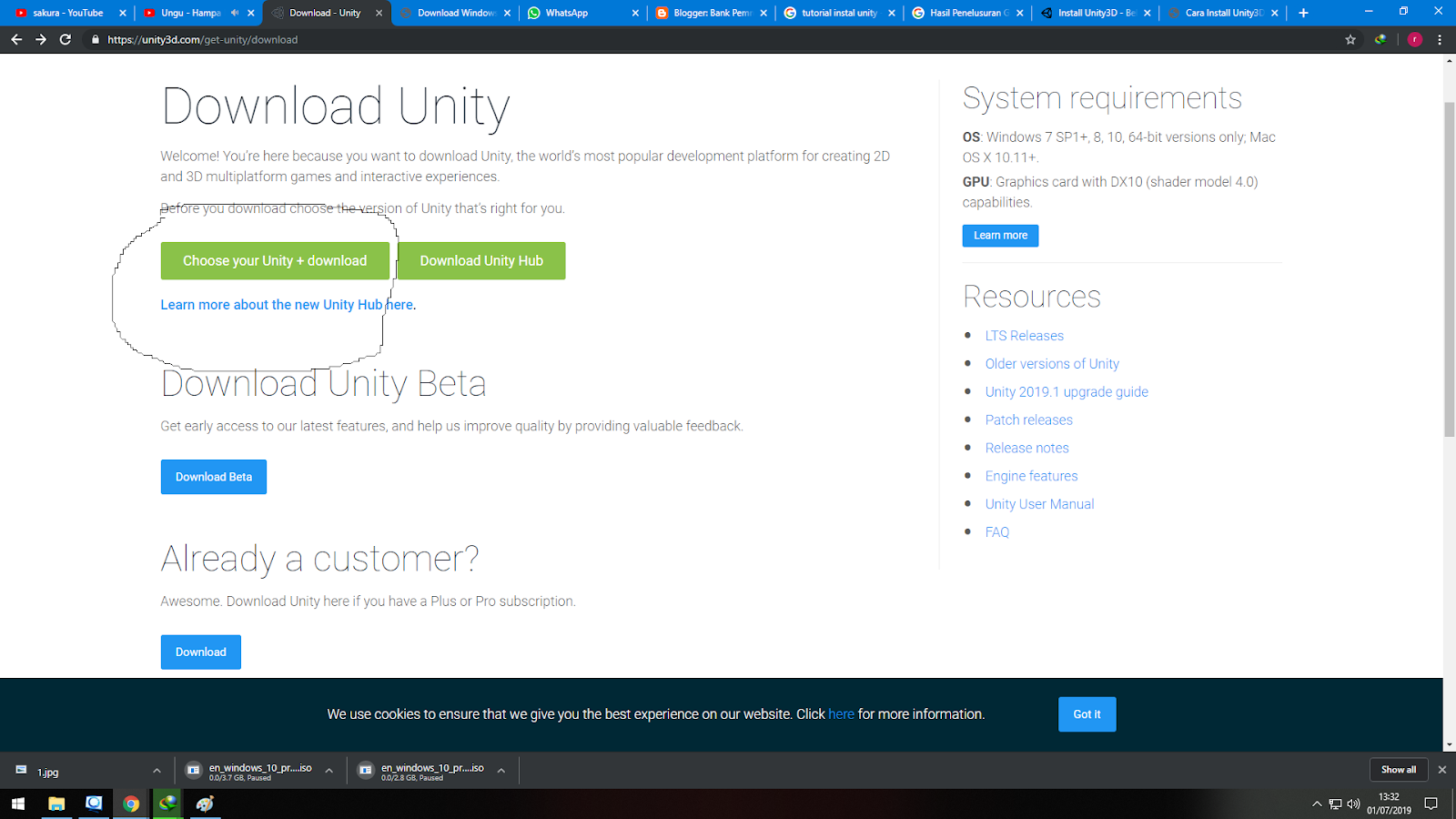Click the green extension icon in toolbar

tap(1380, 39)
